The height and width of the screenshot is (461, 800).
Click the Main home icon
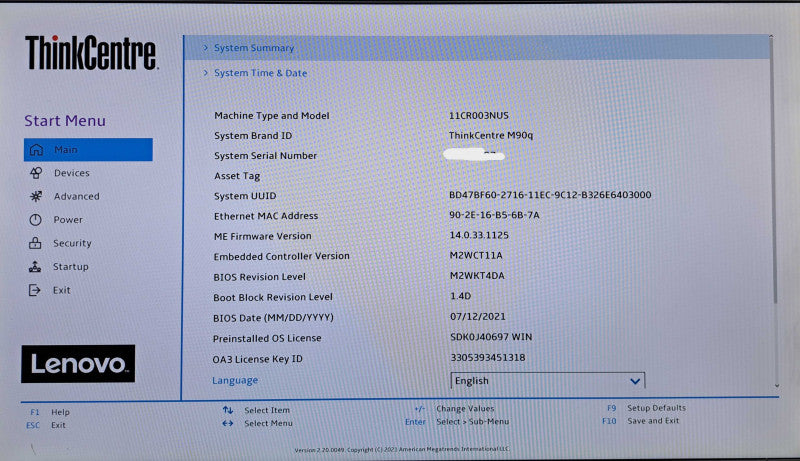pos(36,149)
